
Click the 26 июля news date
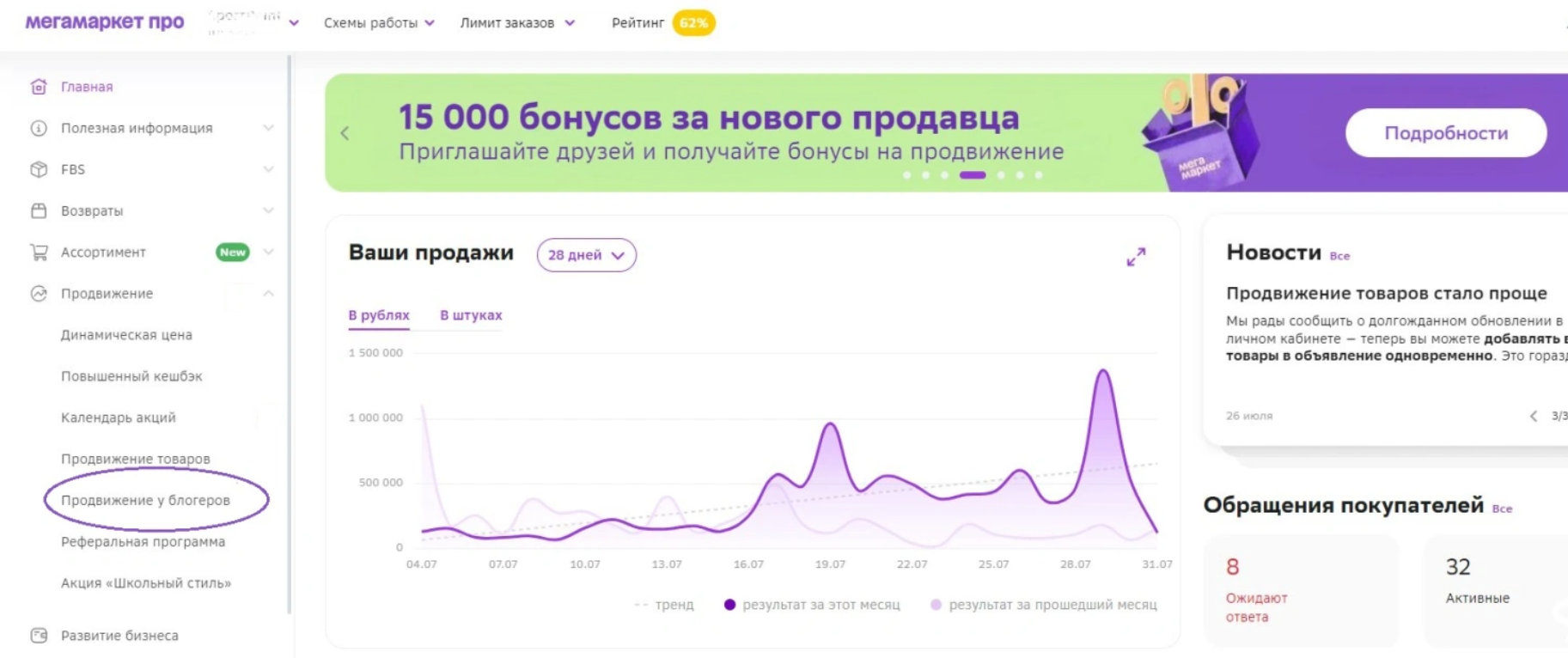[x=1249, y=416]
